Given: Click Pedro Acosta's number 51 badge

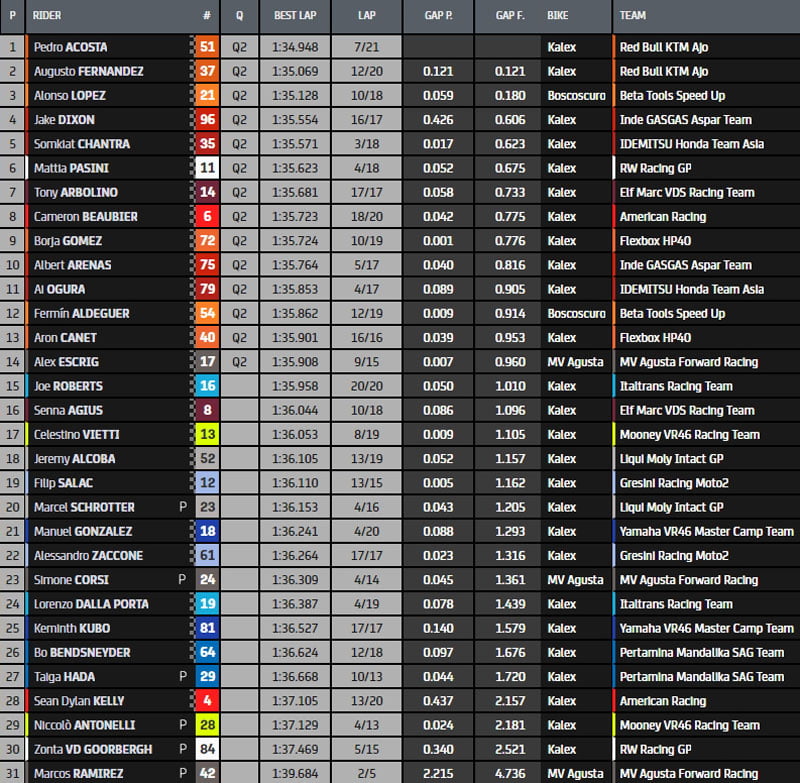Looking at the screenshot, I should tap(207, 47).
